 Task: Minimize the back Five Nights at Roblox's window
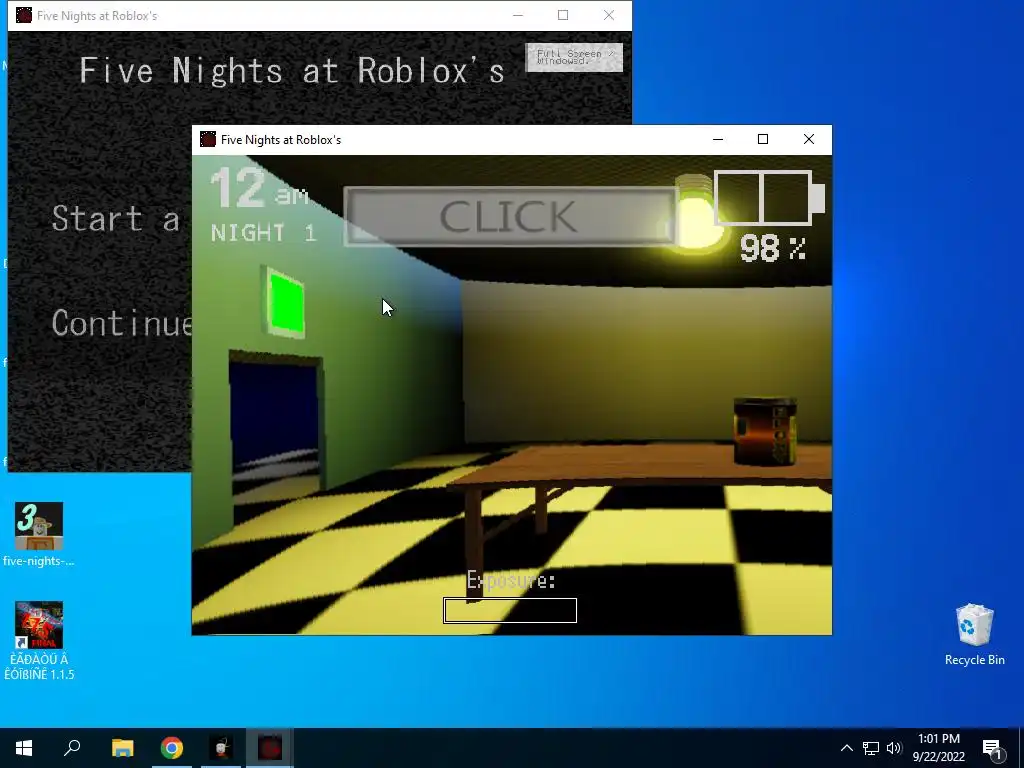click(x=518, y=15)
